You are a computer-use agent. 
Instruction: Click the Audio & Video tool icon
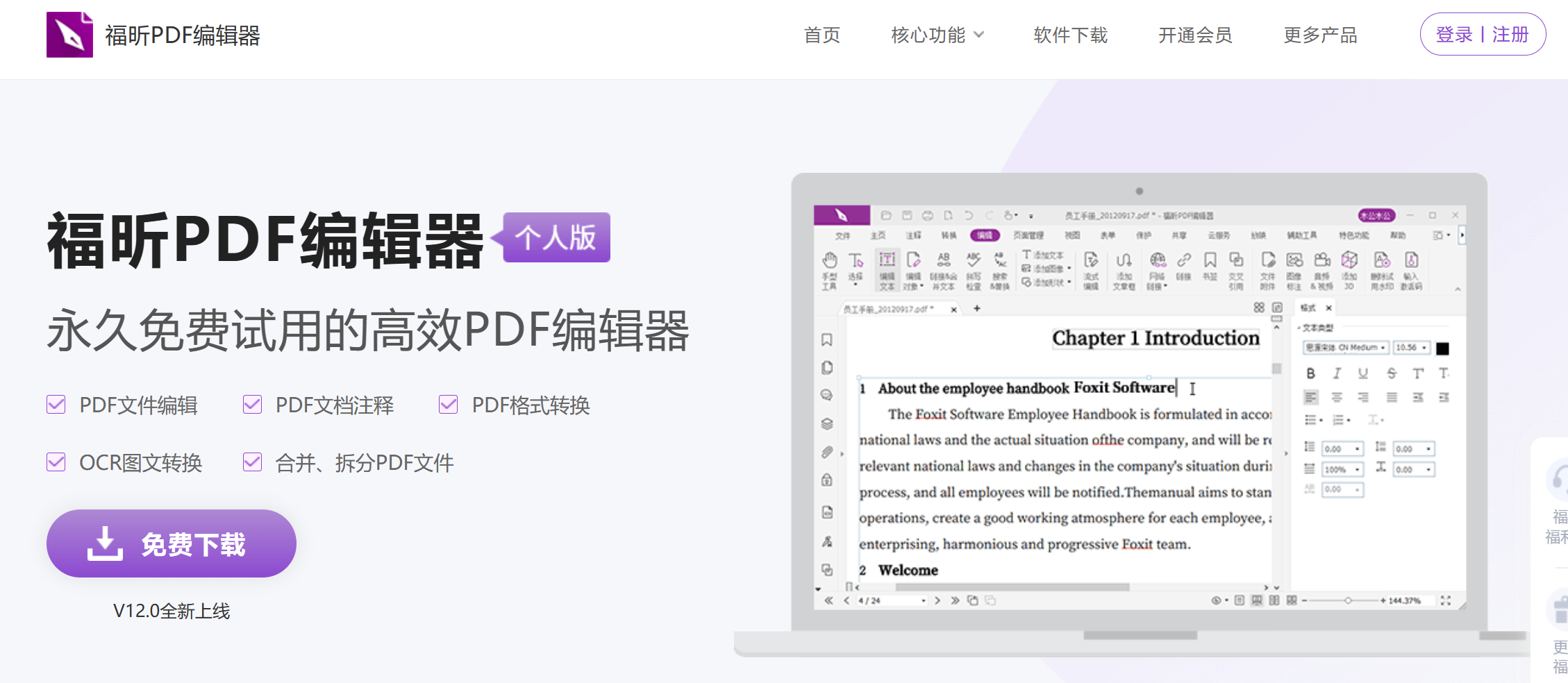1322,260
